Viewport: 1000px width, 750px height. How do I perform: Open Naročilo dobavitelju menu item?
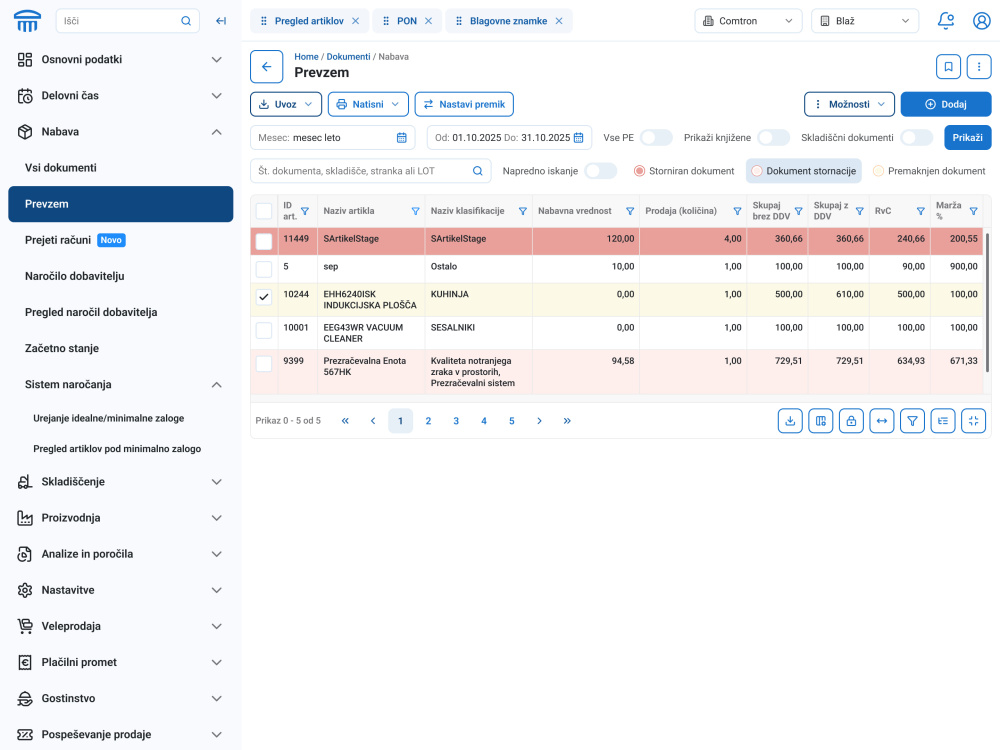tap(121, 276)
